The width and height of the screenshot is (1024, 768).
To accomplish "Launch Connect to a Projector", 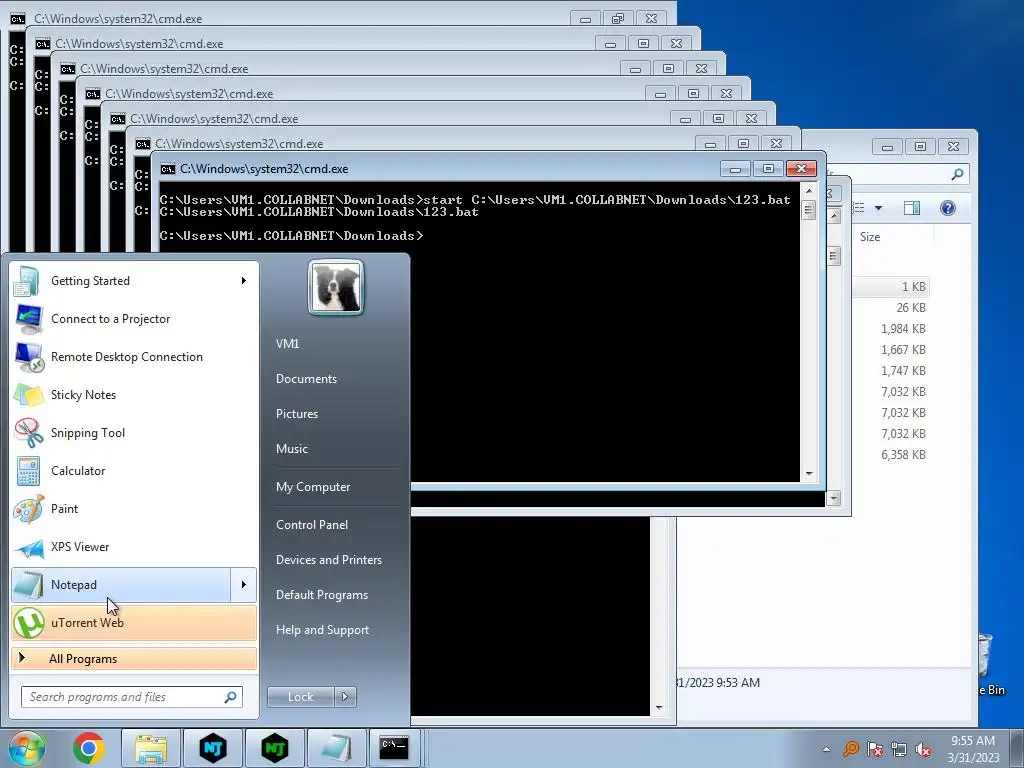I will tap(134, 319).
